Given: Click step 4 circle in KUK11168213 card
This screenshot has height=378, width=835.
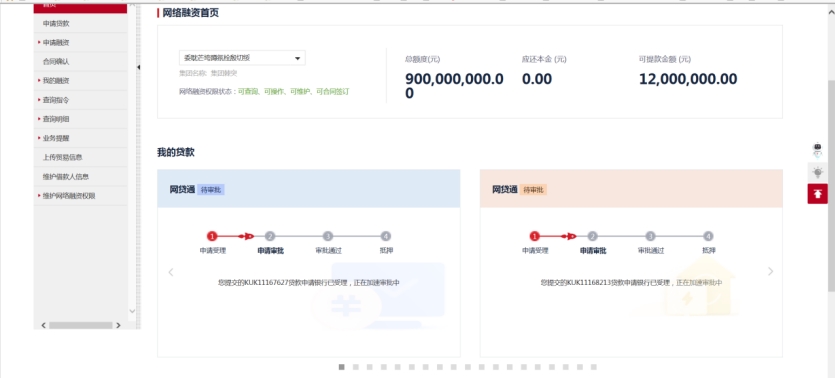Looking at the screenshot, I should tap(708, 236).
